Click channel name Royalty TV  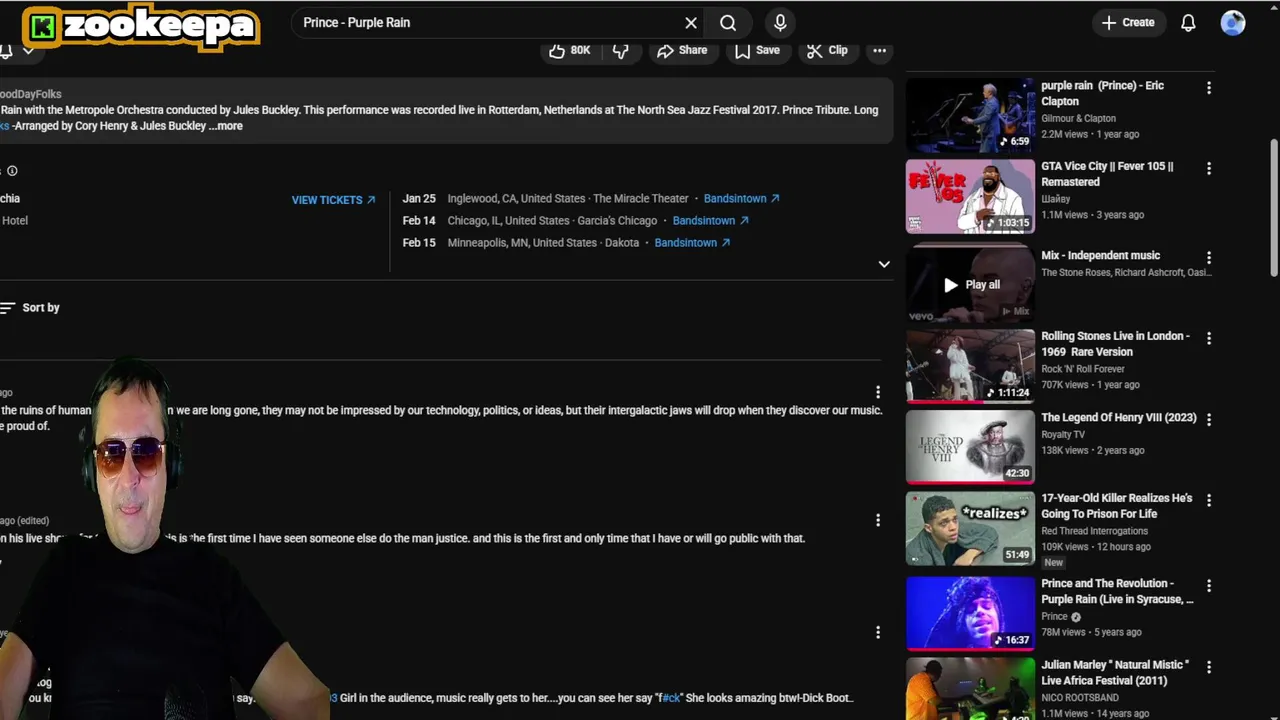point(1062,435)
